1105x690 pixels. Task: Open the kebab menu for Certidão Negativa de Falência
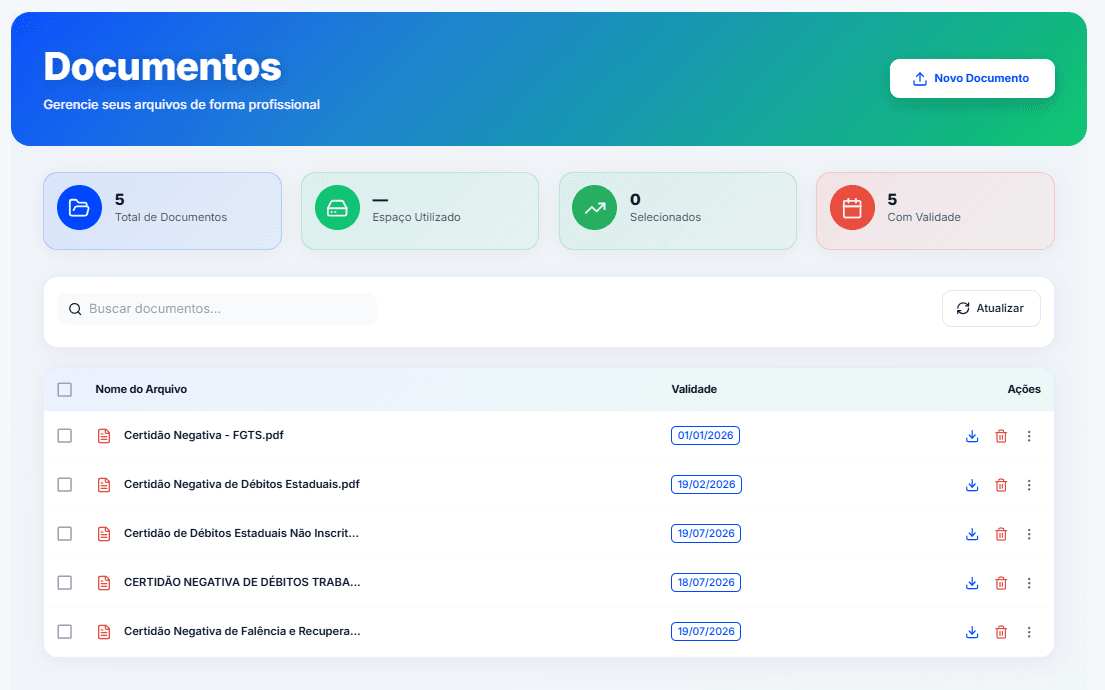pyautogui.click(x=1029, y=632)
